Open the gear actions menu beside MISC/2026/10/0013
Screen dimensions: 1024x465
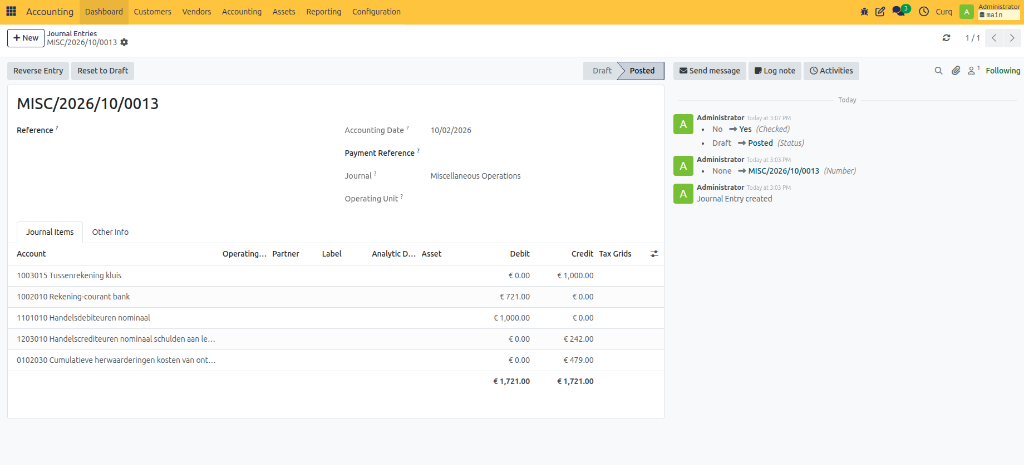click(124, 42)
